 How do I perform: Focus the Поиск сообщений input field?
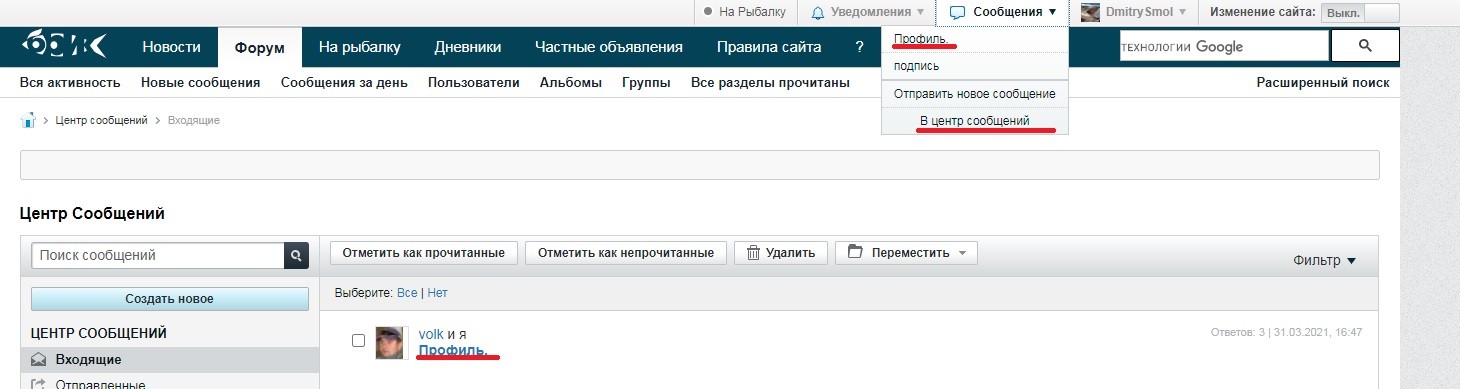coord(157,256)
